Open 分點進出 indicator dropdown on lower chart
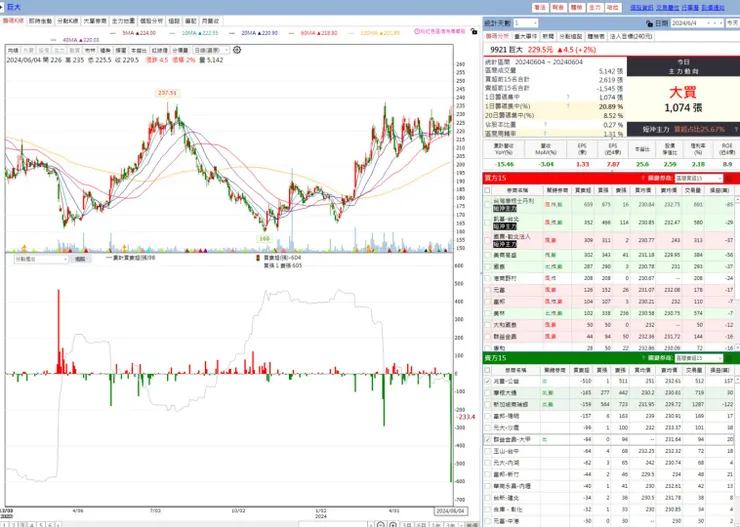 point(41,259)
